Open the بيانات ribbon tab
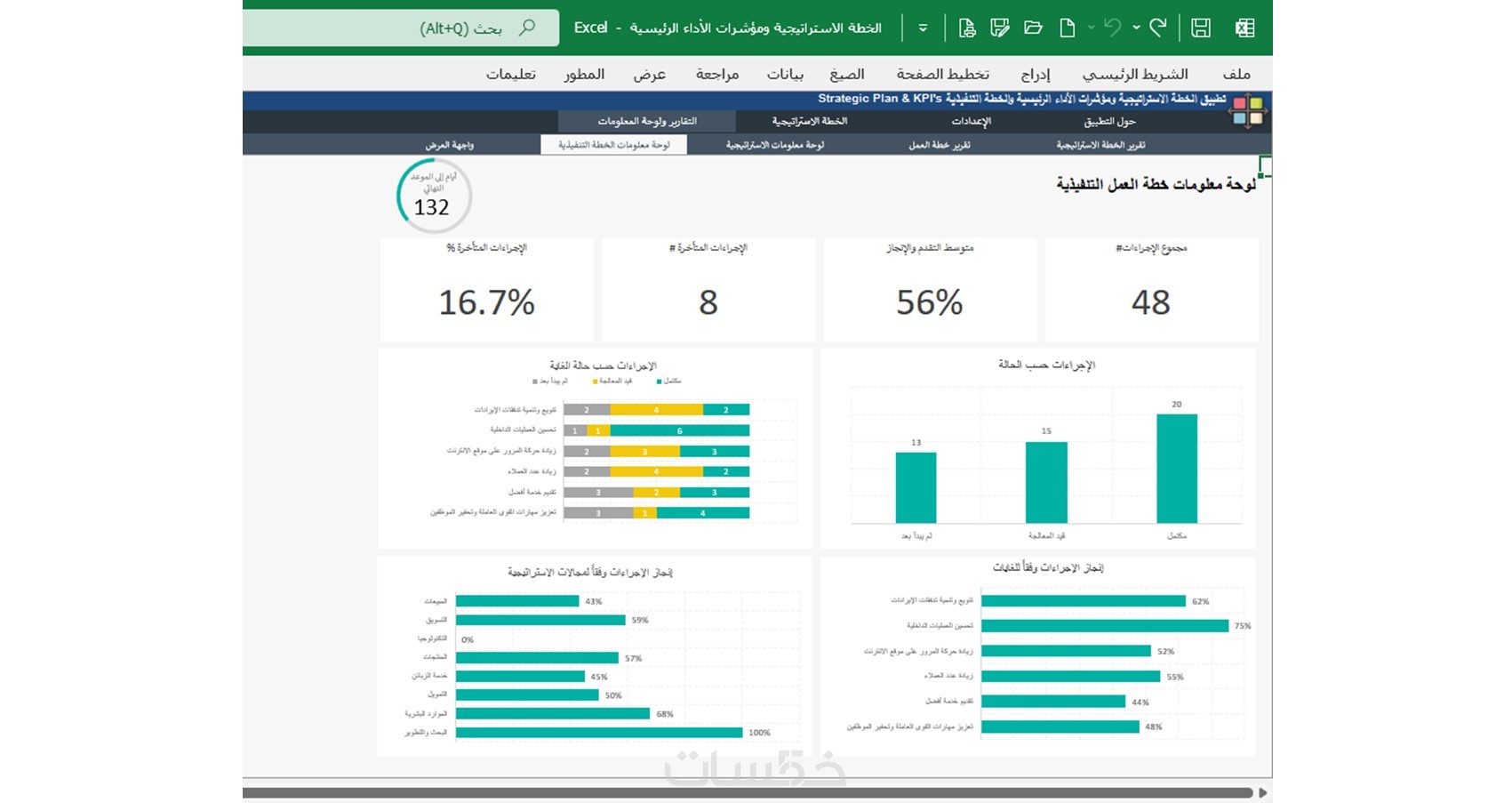Image resolution: width=1512 pixels, height=803 pixels. (x=785, y=74)
